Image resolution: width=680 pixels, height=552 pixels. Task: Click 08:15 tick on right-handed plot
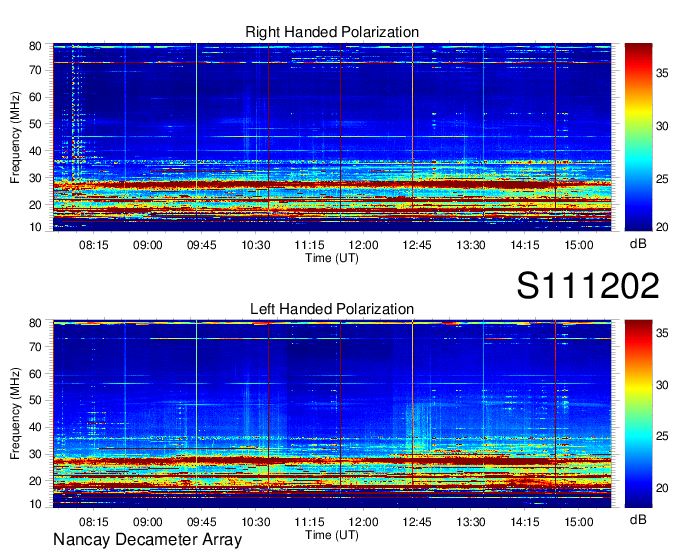pyautogui.click(x=93, y=245)
